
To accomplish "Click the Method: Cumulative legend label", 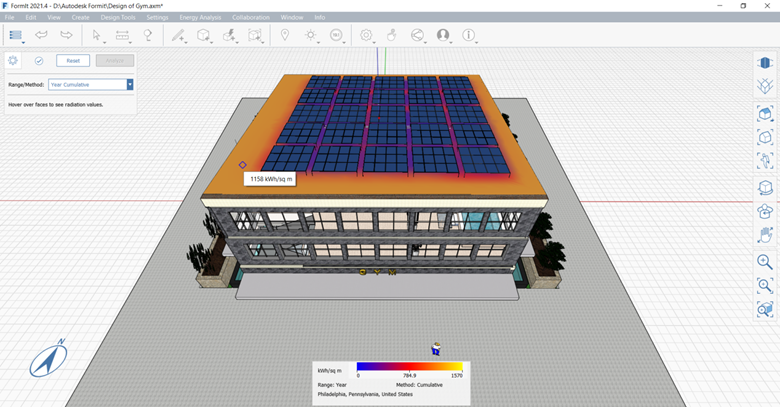I will pyautogui.click(x=419, y=385).
